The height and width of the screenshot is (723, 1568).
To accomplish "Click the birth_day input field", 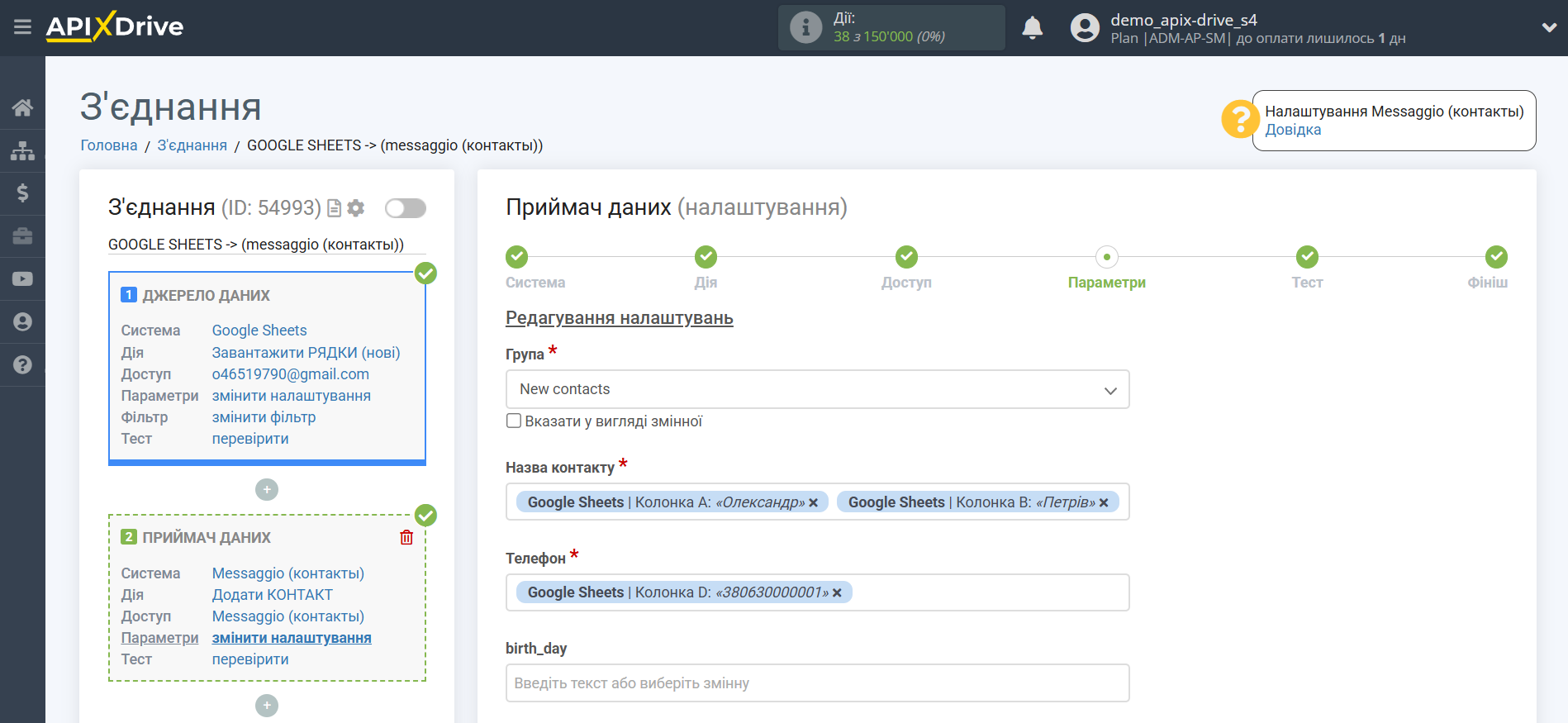I will [817, 683].
